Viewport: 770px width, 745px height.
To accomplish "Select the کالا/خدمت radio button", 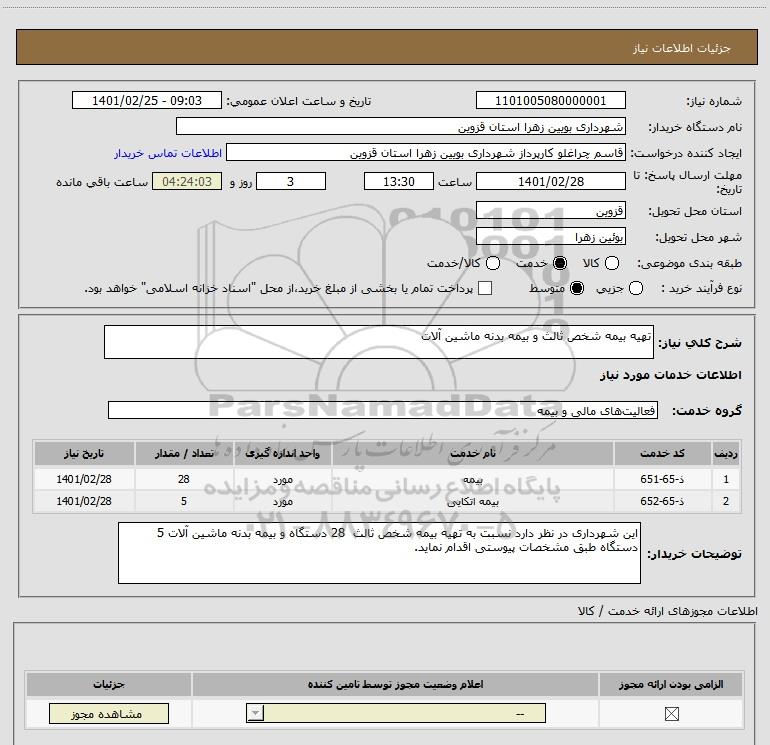I will pos(493,263).
